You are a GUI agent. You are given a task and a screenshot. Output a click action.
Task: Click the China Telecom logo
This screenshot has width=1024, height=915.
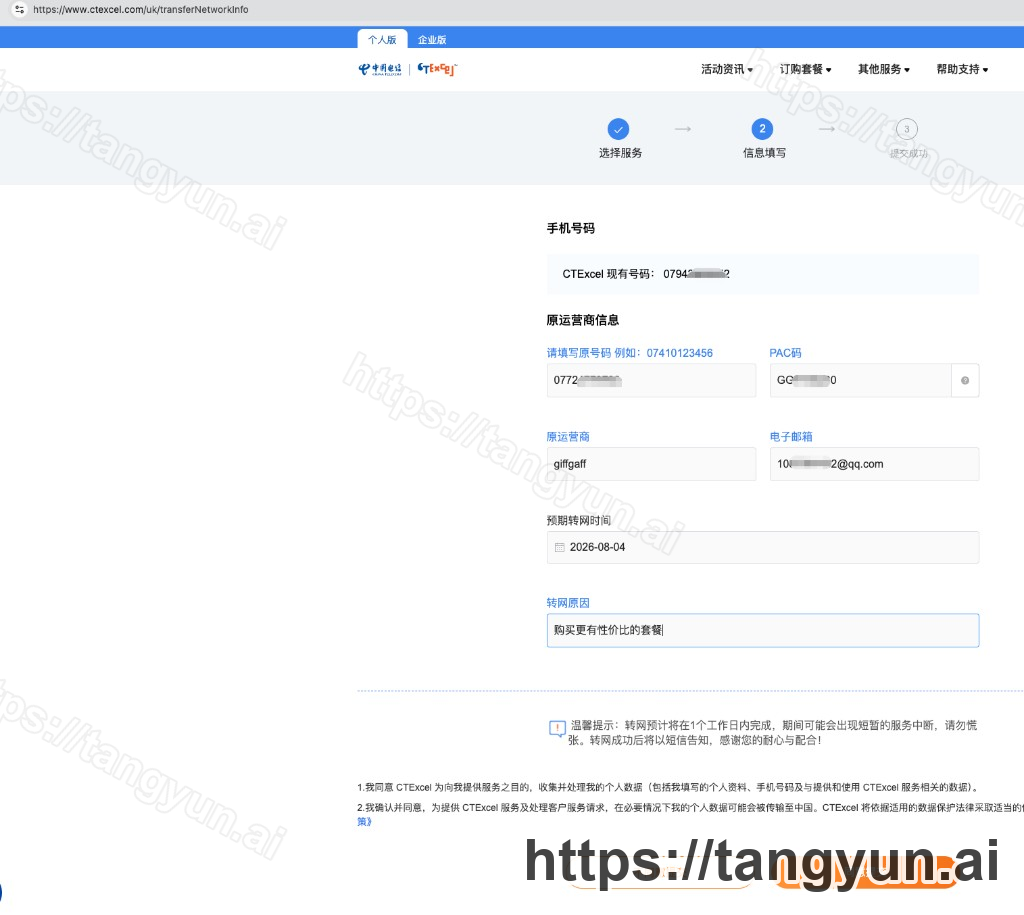pos(380,69)
